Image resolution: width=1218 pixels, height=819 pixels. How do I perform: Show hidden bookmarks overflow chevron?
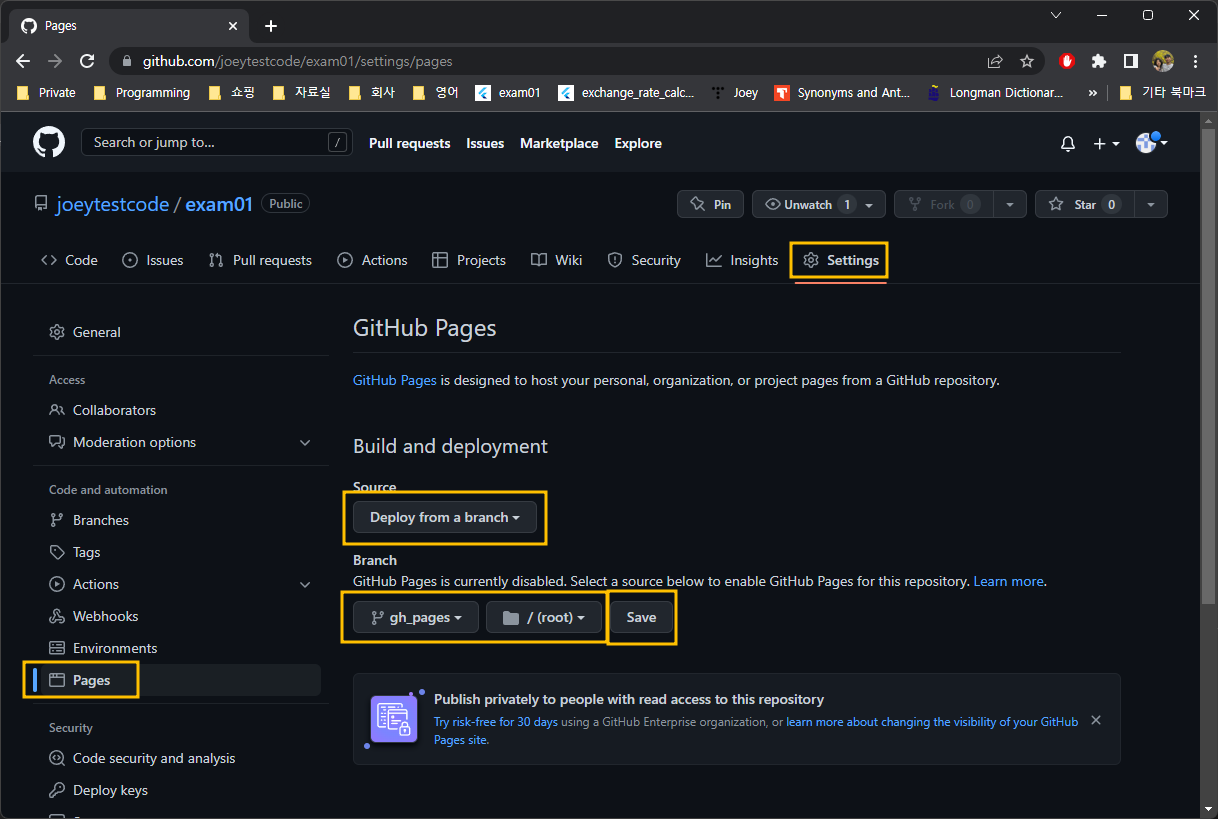(x=1092, y=93)
